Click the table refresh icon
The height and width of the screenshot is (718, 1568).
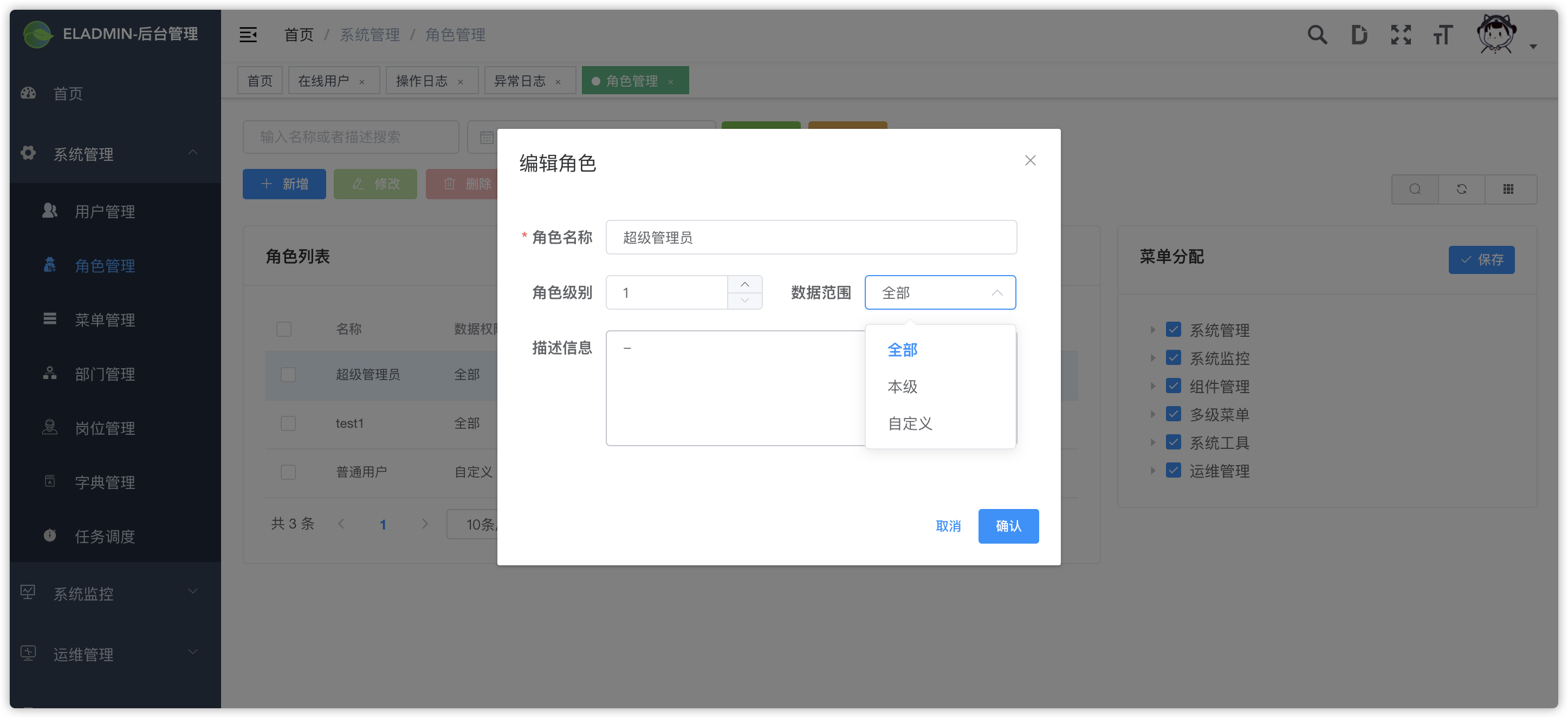click(1461, 189)
